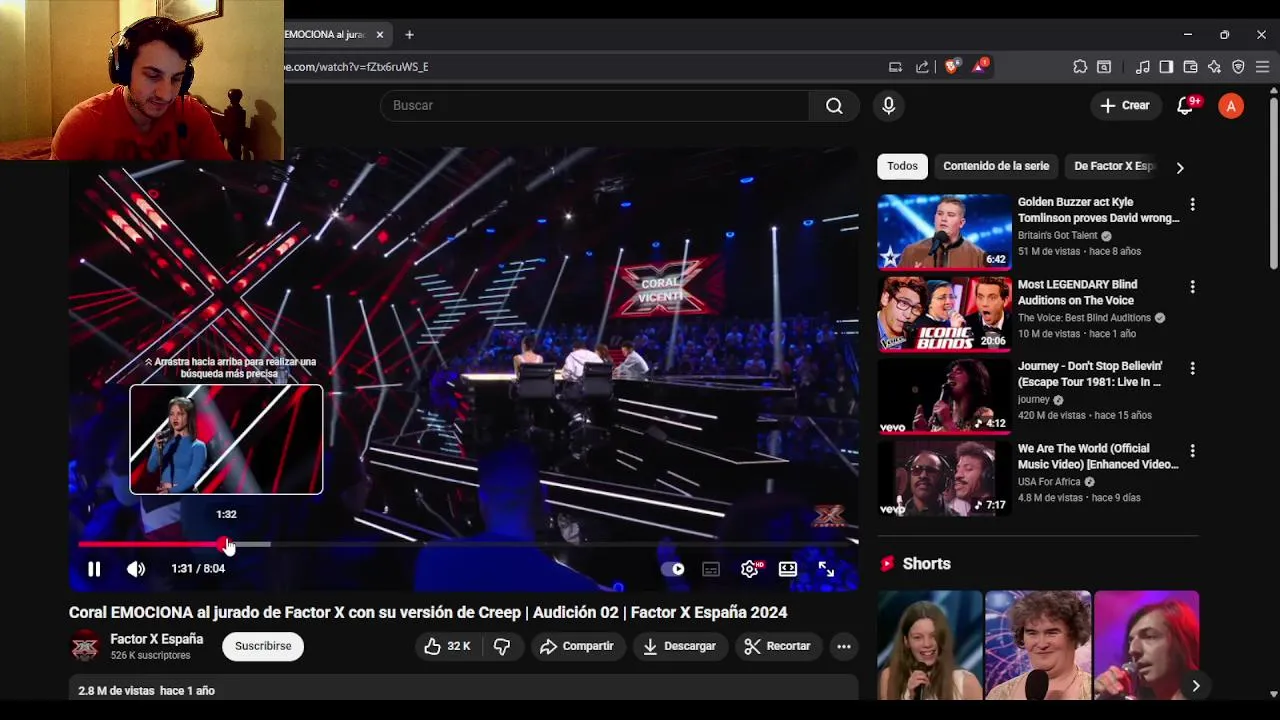Open the browser hamburger main menu
Viewport: 1280px width, 720px height.
pyautogui.click(x=1262, y=67)
